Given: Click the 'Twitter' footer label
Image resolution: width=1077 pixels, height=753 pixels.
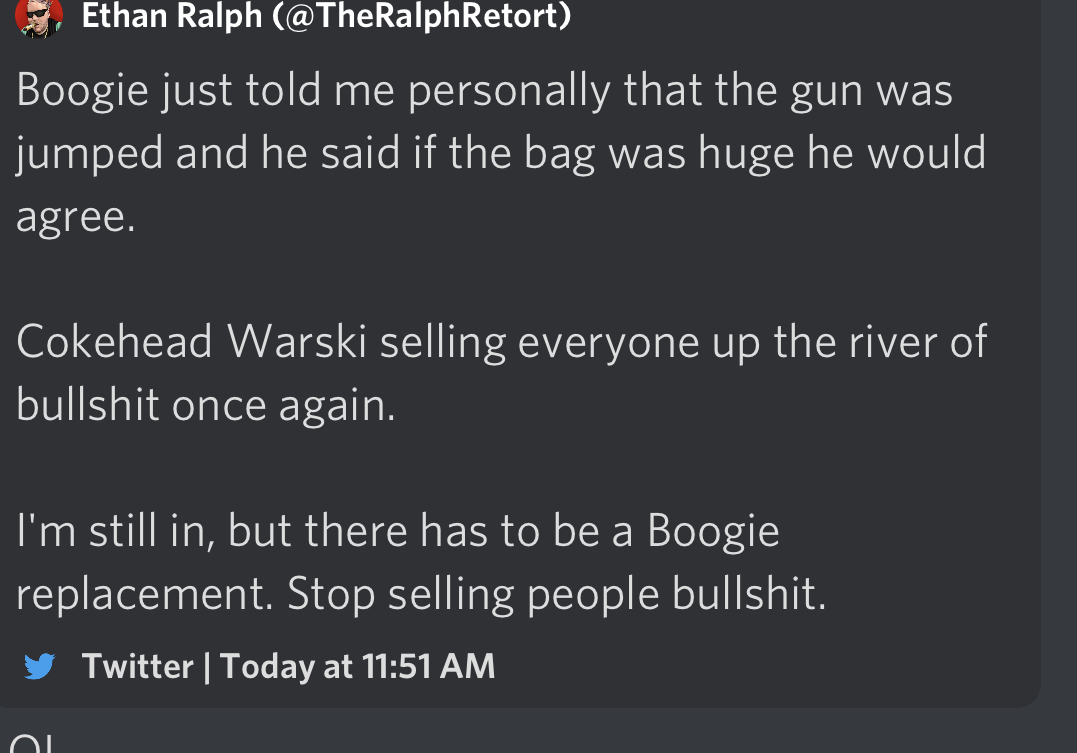Looking at the screenshot, I should tap(137, 666).
